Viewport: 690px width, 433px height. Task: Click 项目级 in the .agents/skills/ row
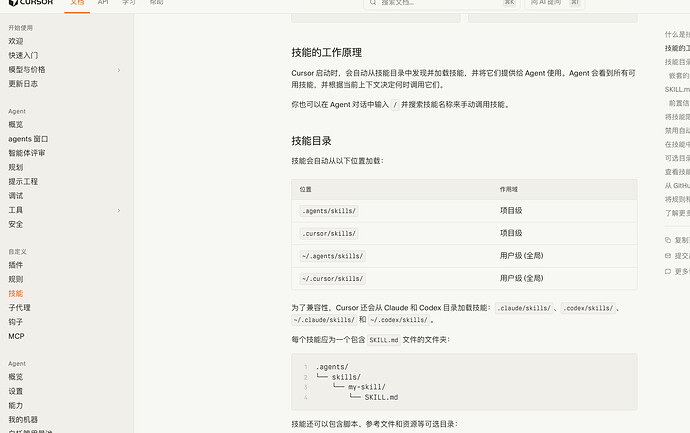click(x=511, y=210)
